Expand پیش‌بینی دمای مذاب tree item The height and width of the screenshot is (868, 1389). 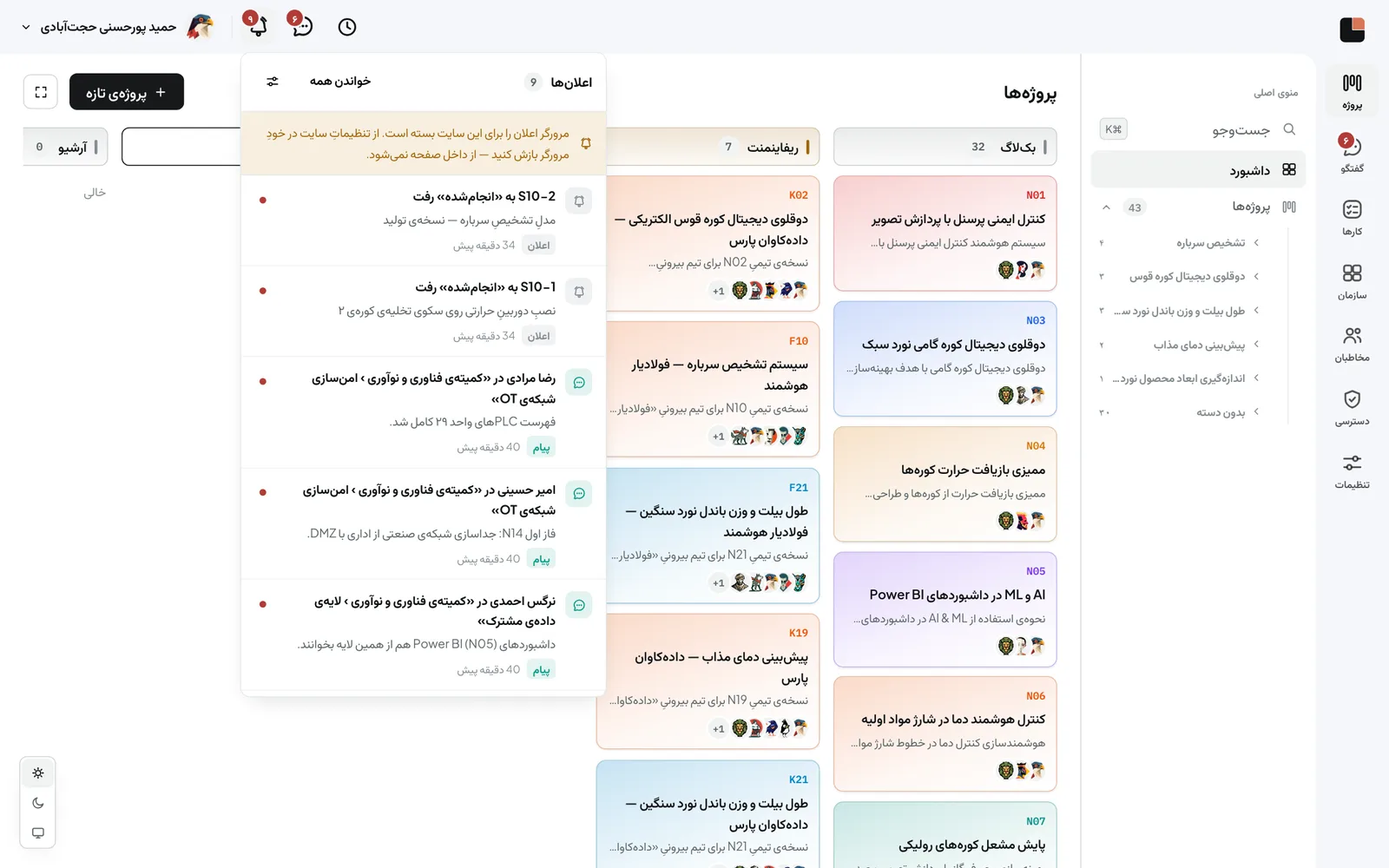click(x=1256, y=345)
